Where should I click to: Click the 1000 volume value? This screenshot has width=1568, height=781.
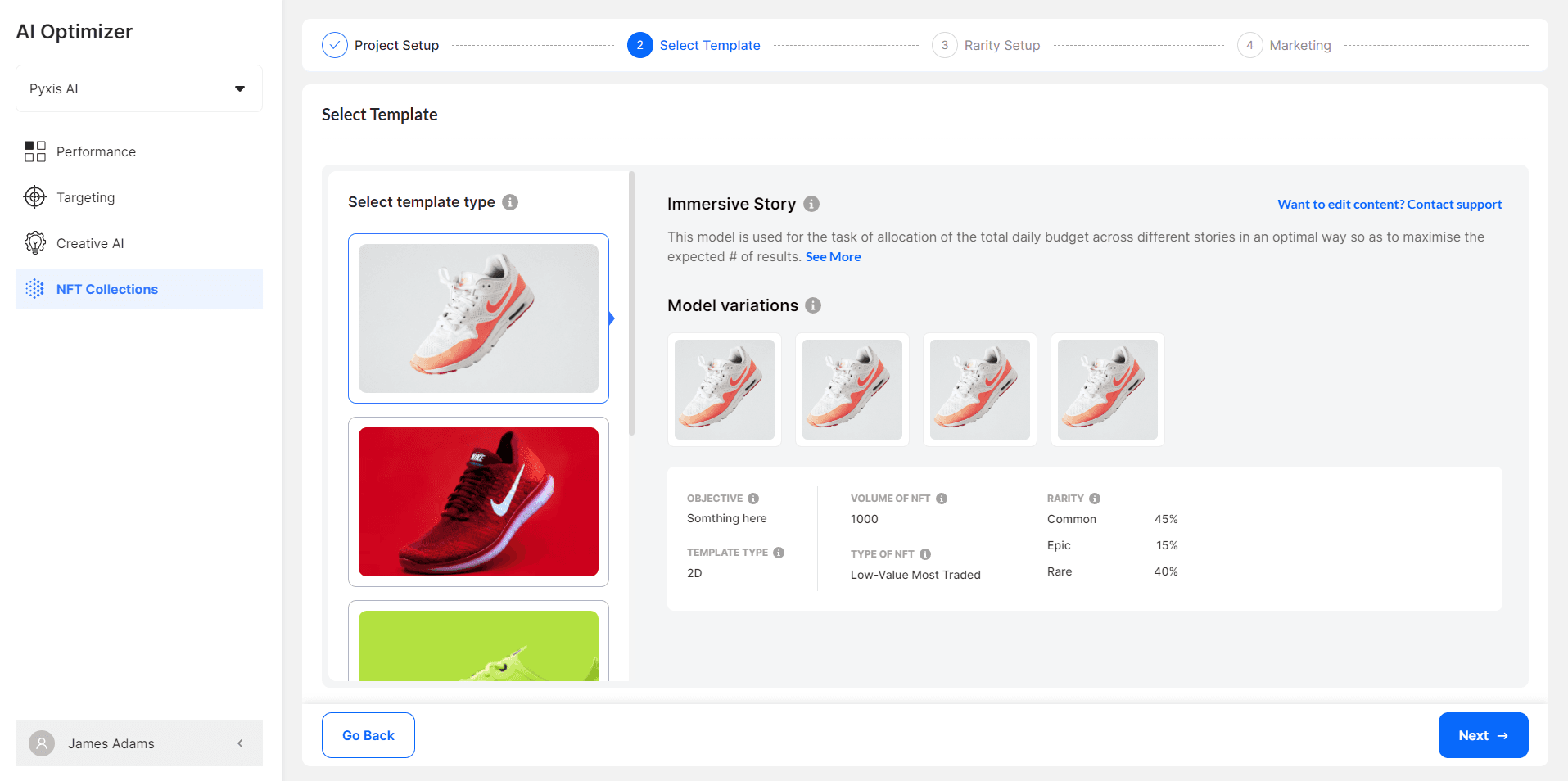pos(865,519)
